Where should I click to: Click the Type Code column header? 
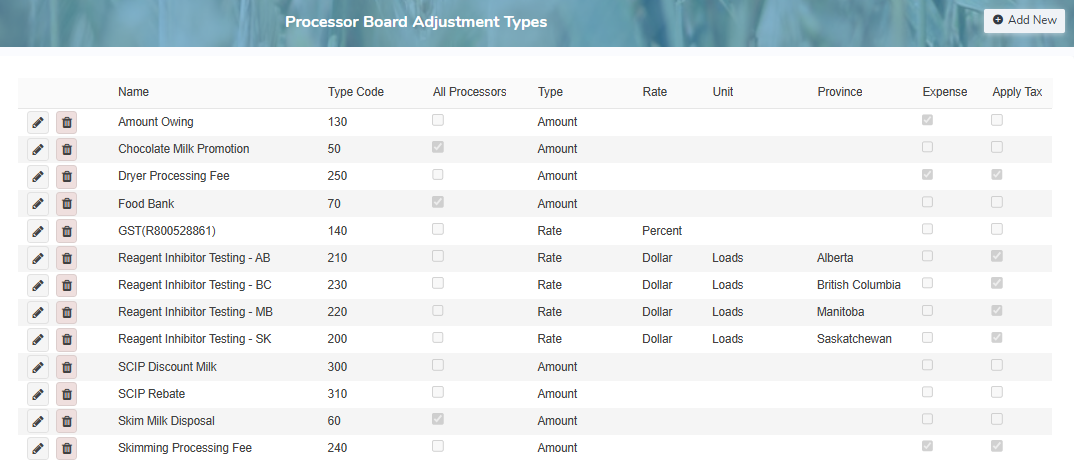pyautogui.click(x=355, y=92)
